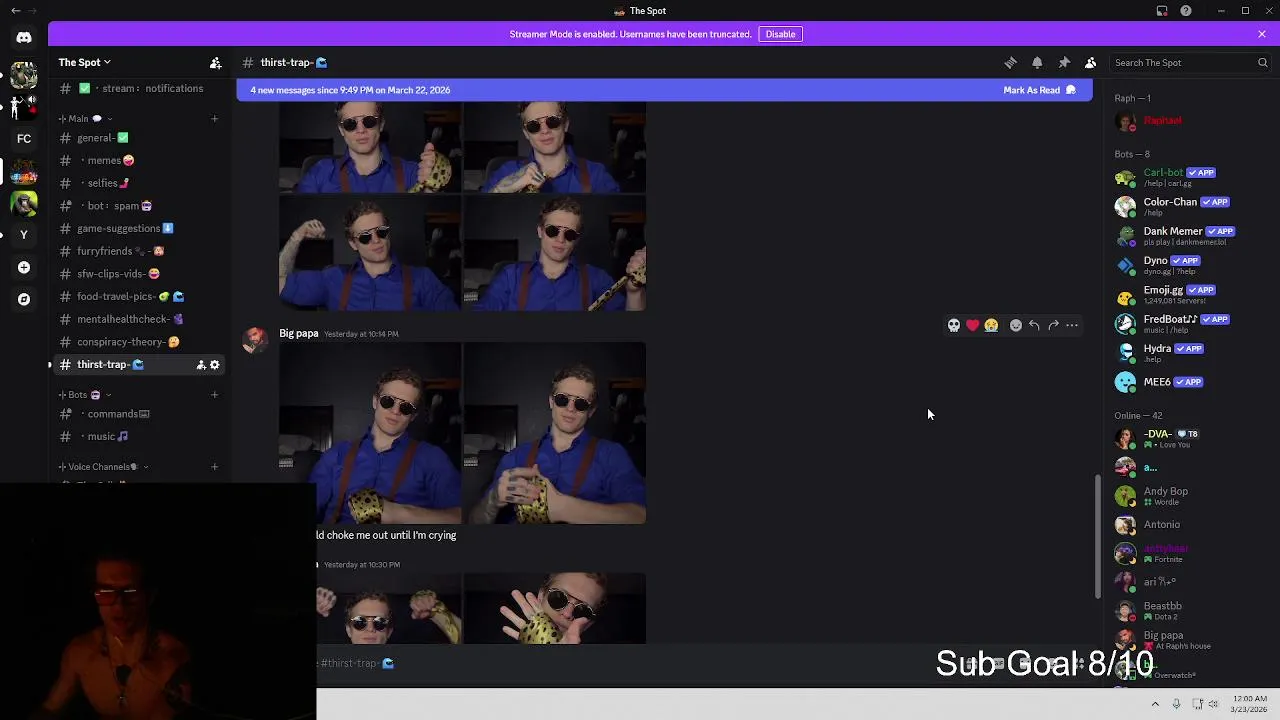Open FredBoat member entry
Screen dimensions: 1280x720
pyautogui.click(x=1190, y=323)
